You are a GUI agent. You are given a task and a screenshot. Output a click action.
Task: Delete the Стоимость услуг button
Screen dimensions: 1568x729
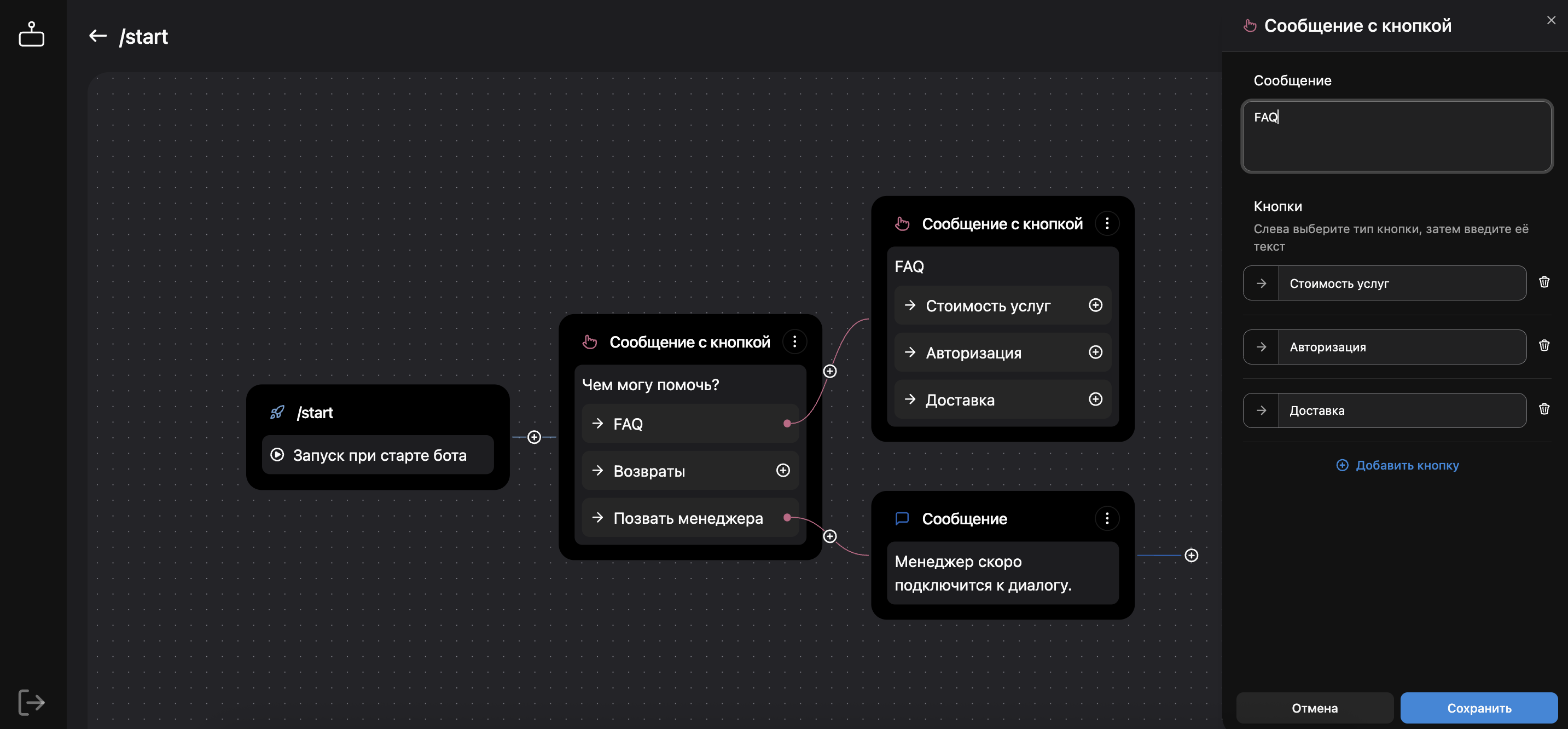click(1543, 282)
